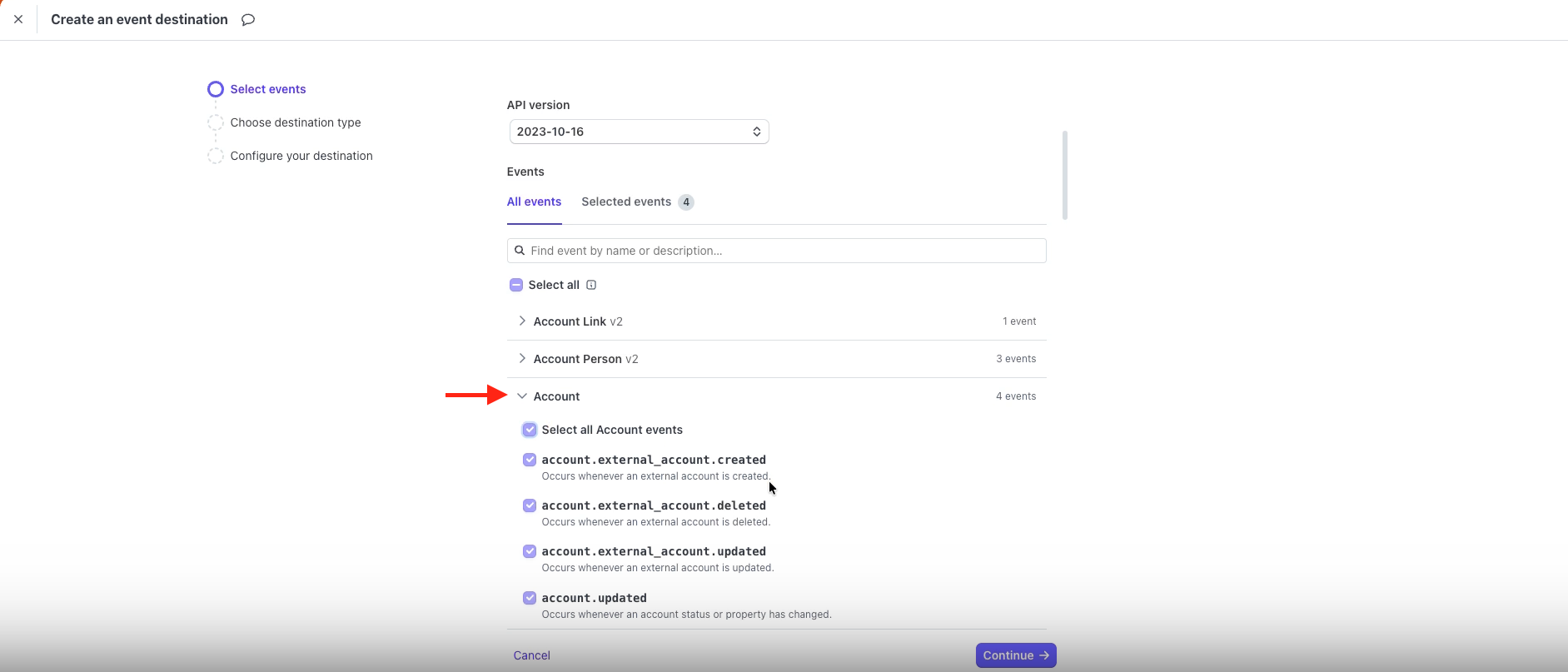Click the magnifier icon in search field

pos(520,251)
